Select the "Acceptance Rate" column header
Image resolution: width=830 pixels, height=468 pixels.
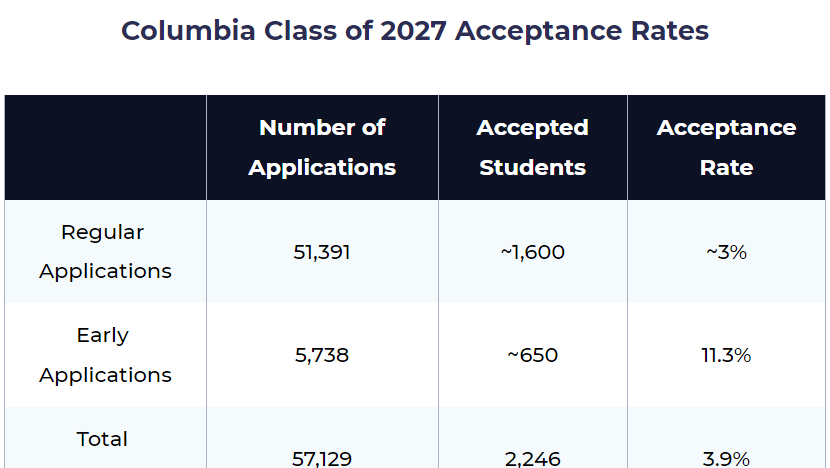pos(726,148)
